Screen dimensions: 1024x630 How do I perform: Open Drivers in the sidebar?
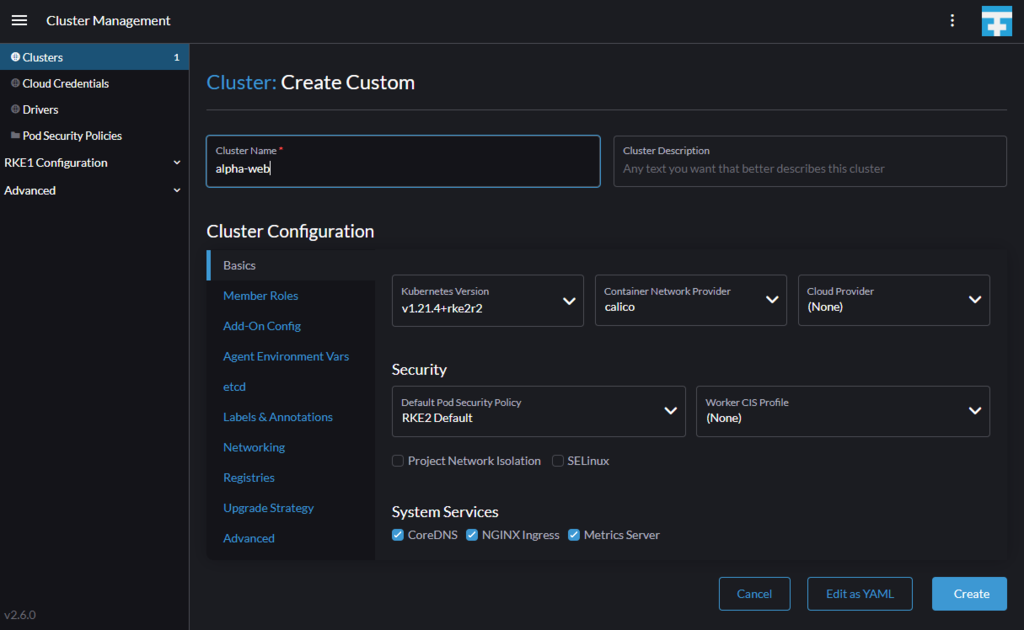[95, 109]
